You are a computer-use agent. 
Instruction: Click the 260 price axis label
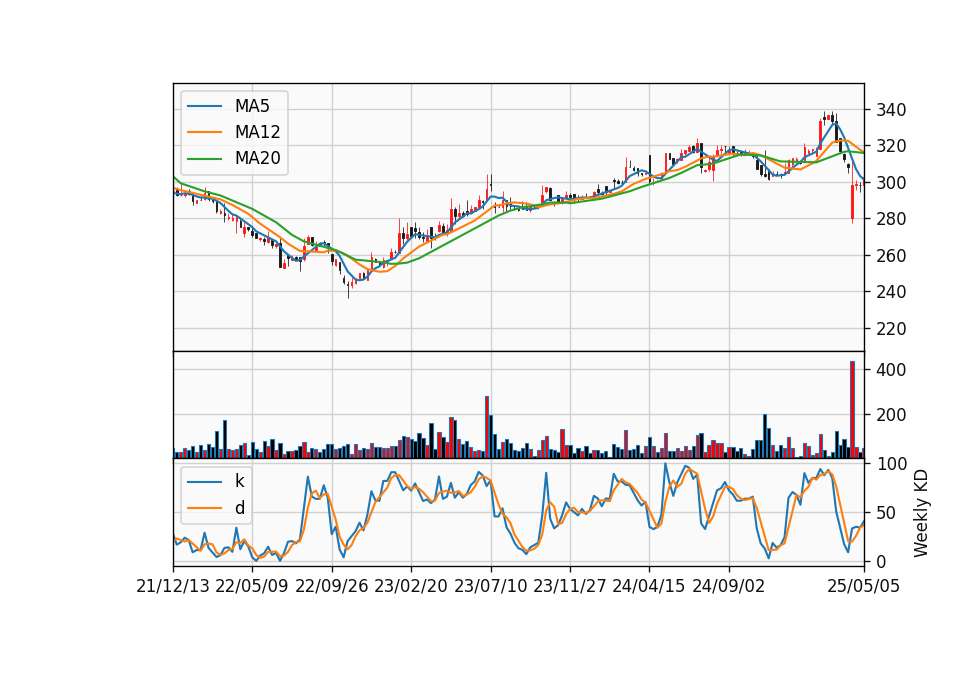click(x=891, y=255)
